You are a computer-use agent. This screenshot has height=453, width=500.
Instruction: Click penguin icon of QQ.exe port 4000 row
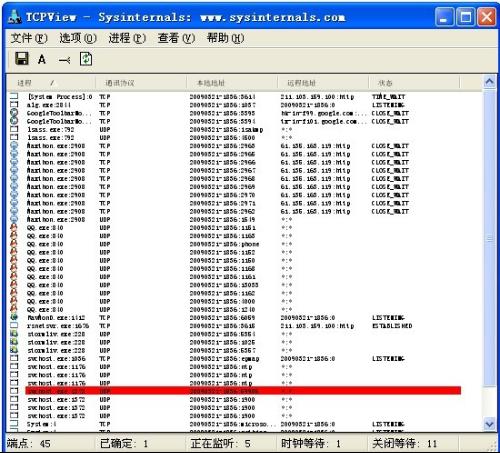(14, 301)
